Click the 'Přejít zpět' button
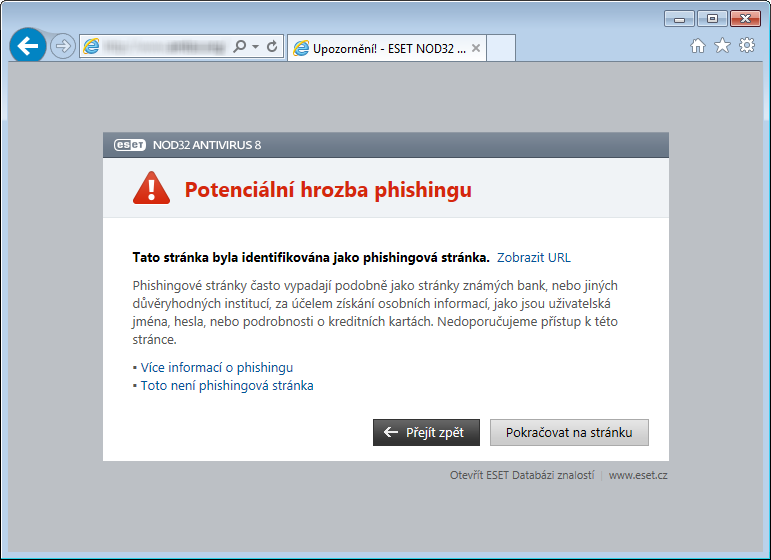The height and width of the screenshot is (560, 771). pyautogui.click(x=426, y=433)
